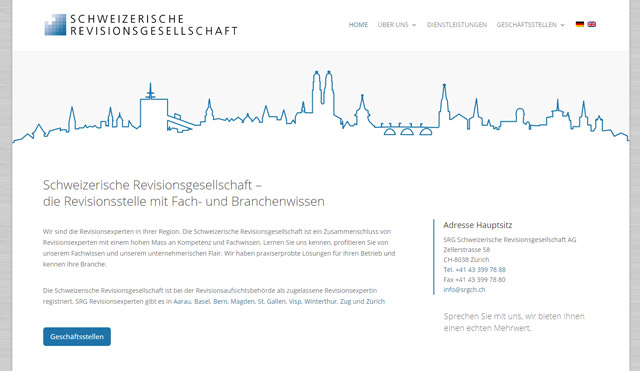Follow the Winterthur link
Viewport: 640px width, 371px height.
[321, 302]
